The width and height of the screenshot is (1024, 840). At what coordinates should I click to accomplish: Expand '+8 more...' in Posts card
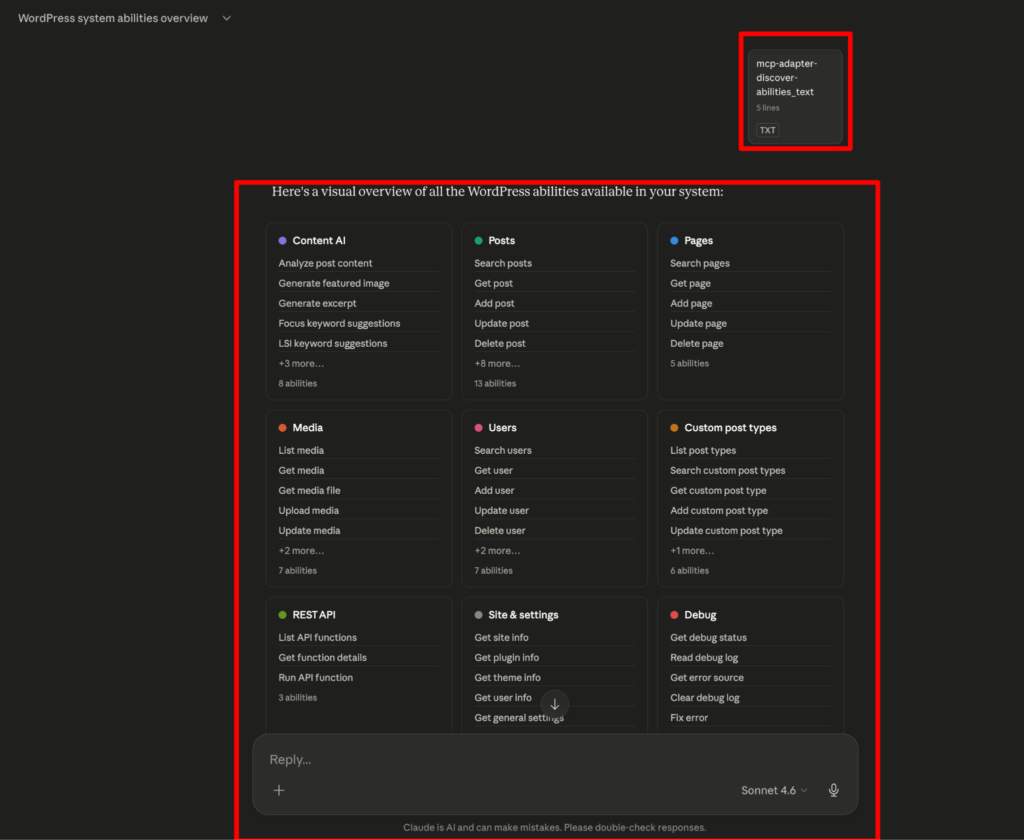pyautogui.click(x=497, y=363)
